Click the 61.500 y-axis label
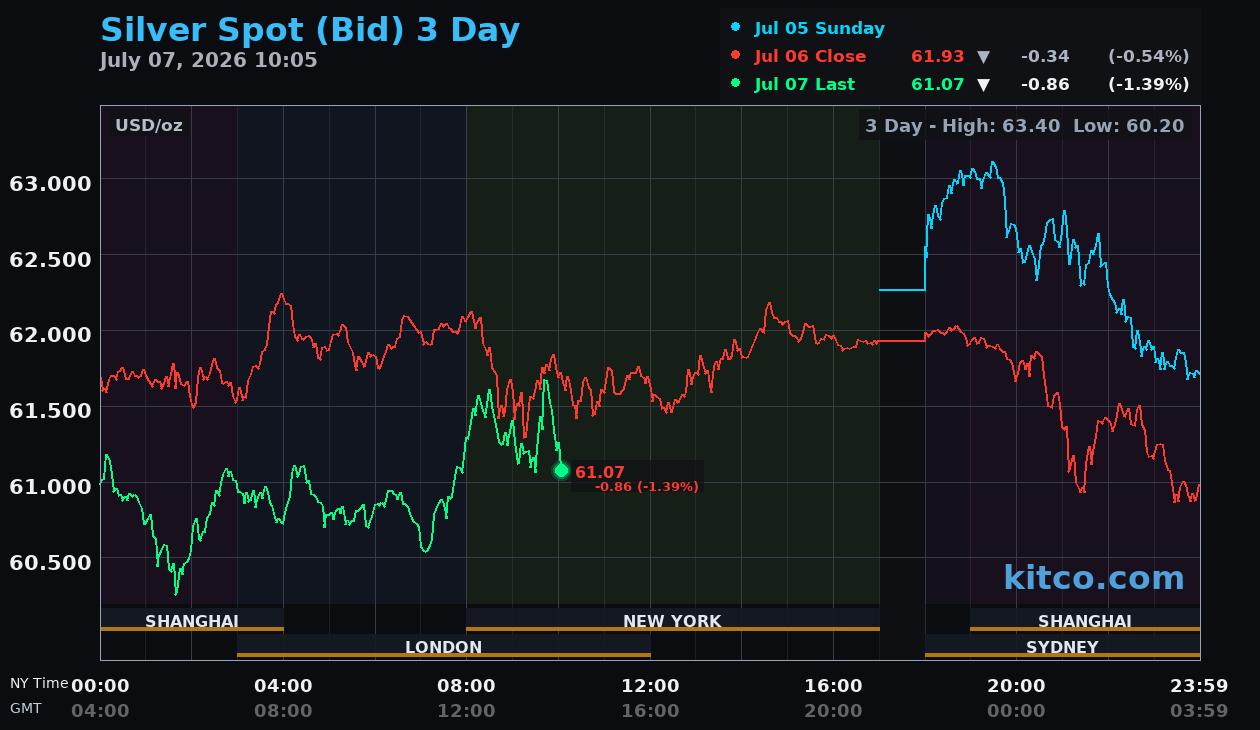The image size is (1260, 730). (x=50, y=410)
